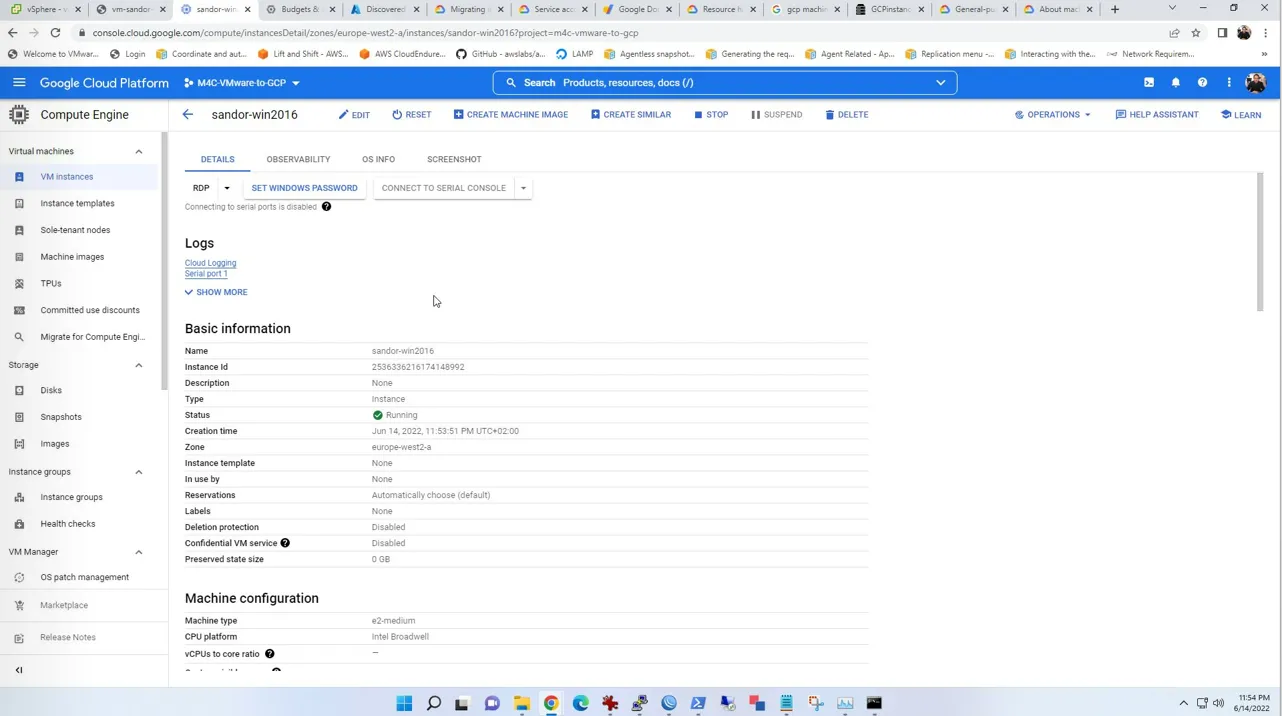Delete the instance with DELETE button
Image resolution: width=1282 pixels, height=716 pixels.
tap(847, 115)
